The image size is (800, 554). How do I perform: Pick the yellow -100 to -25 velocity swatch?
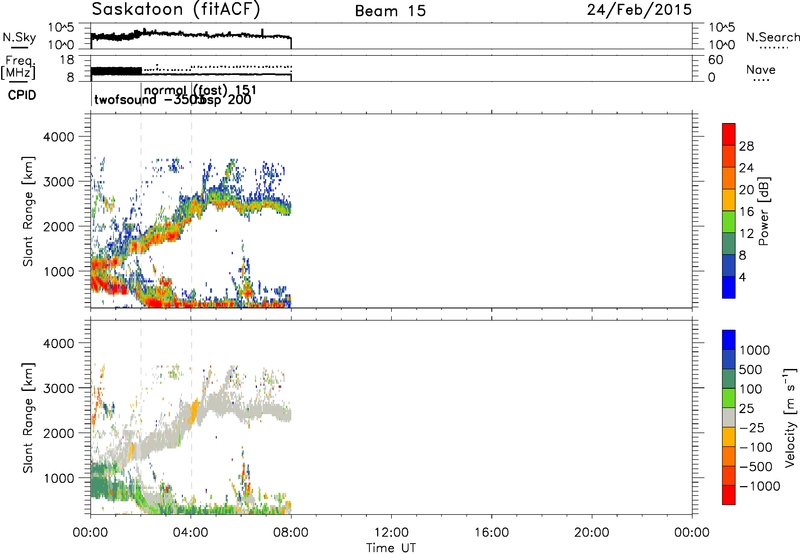pyautogui.click(x=729, y=437)
